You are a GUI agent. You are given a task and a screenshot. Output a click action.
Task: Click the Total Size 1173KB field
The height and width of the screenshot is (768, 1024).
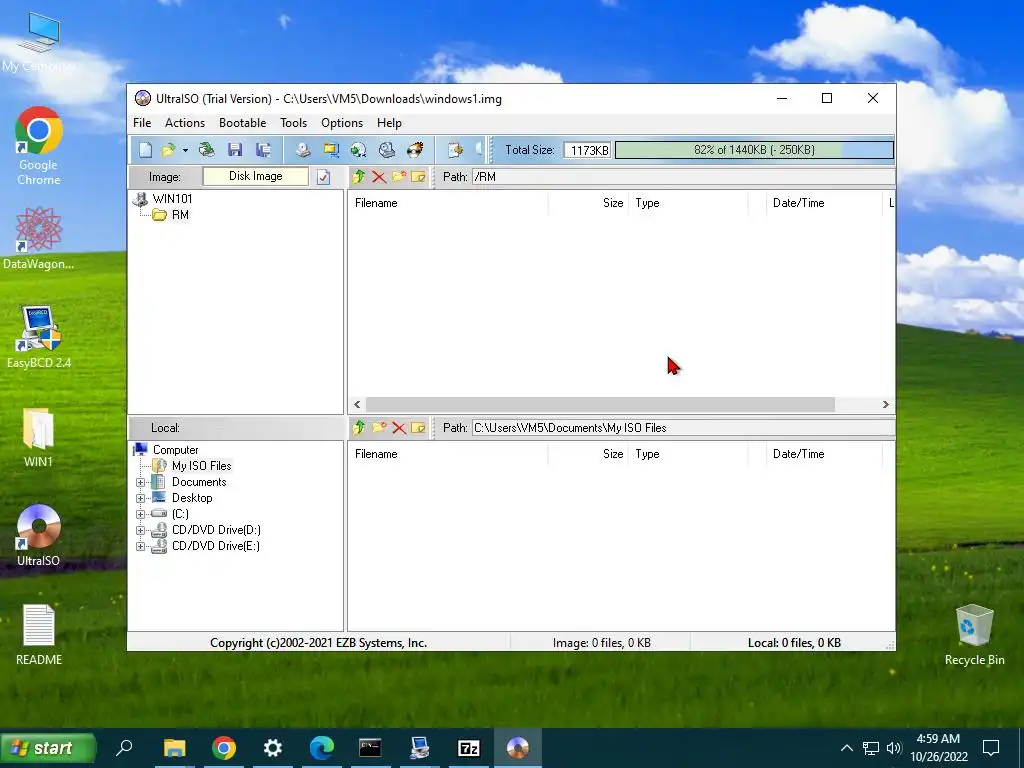click(587, 150)
